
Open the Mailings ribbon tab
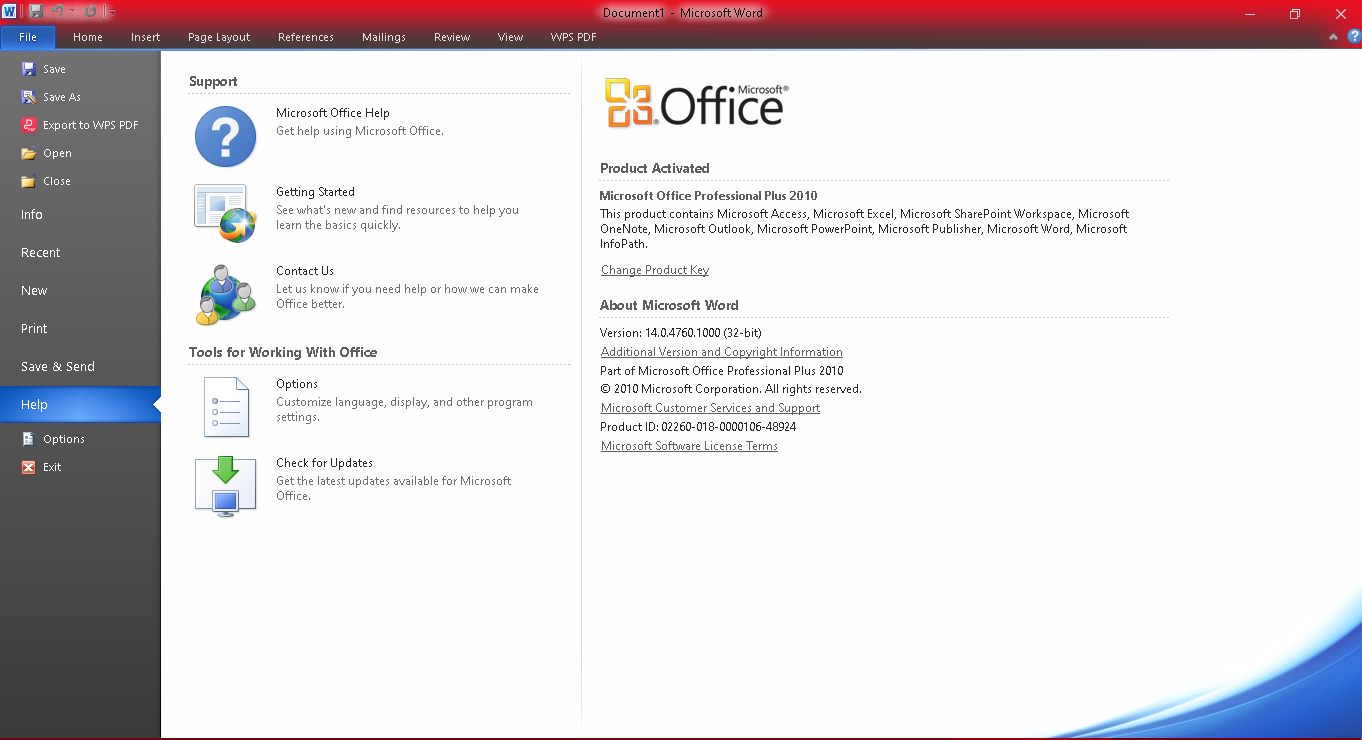coord(383,36)
